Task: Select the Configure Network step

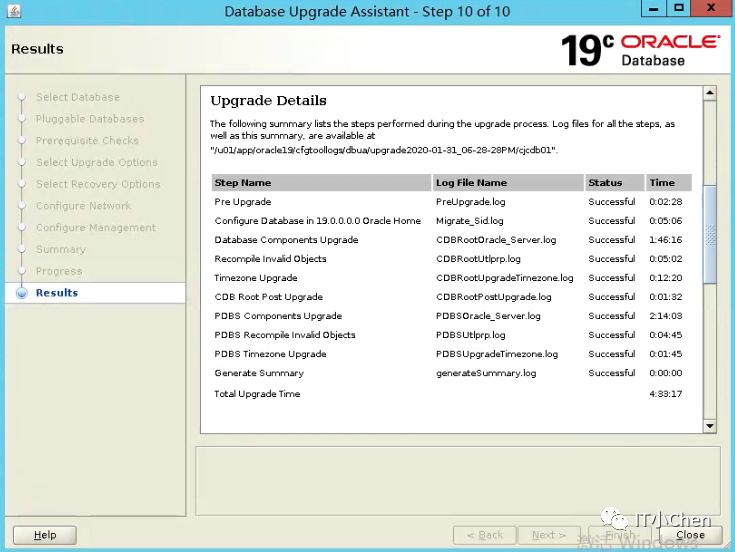Action: pos(83,206)
